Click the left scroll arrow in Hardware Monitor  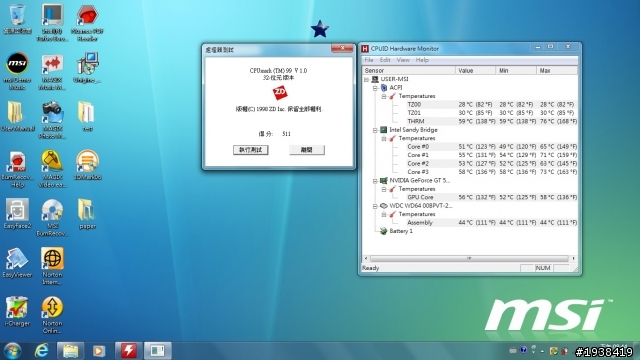pos(366,258)
